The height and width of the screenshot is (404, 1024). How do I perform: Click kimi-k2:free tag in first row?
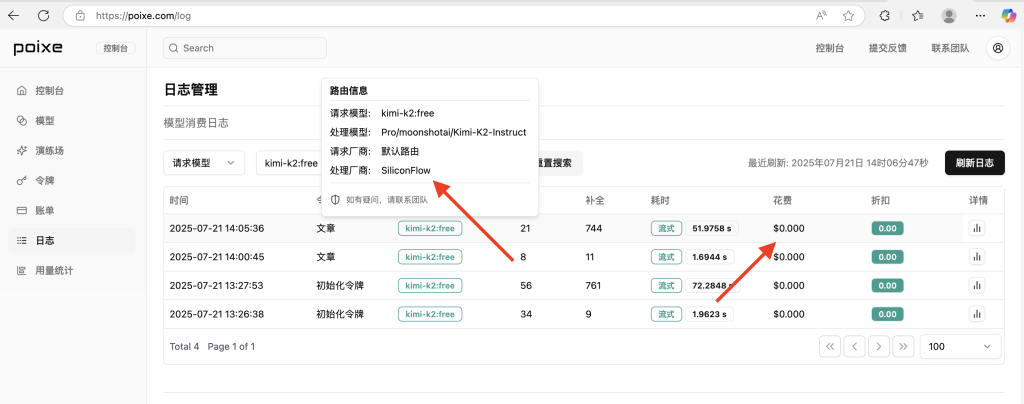430,228
